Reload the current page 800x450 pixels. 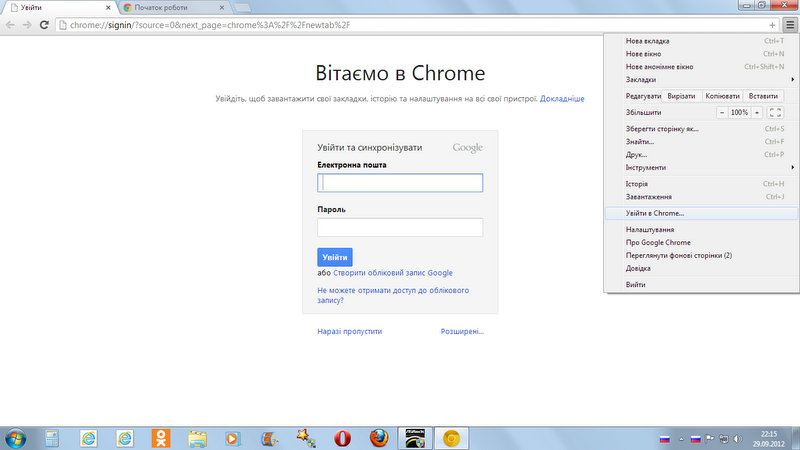44,24
